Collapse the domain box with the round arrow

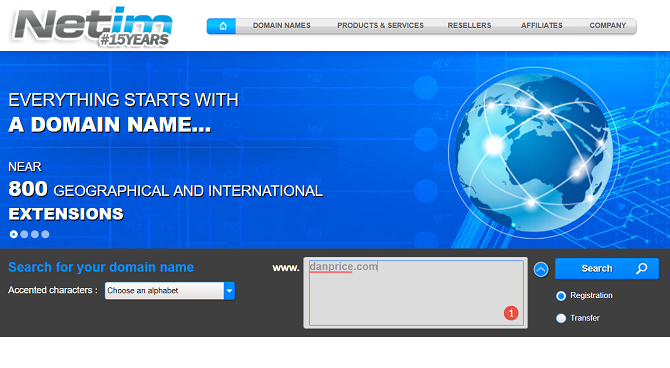(x=541, y=270)
